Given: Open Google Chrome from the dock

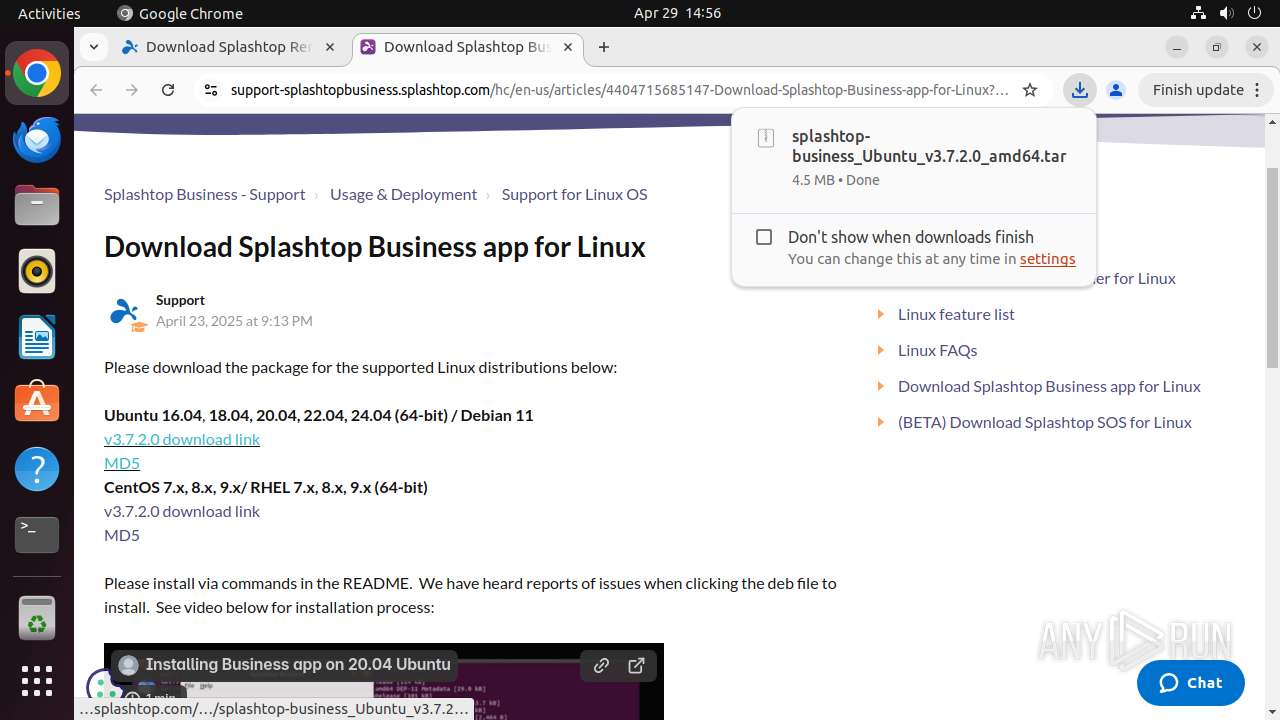Looking at the screenshot, I should tap(37, 74).
